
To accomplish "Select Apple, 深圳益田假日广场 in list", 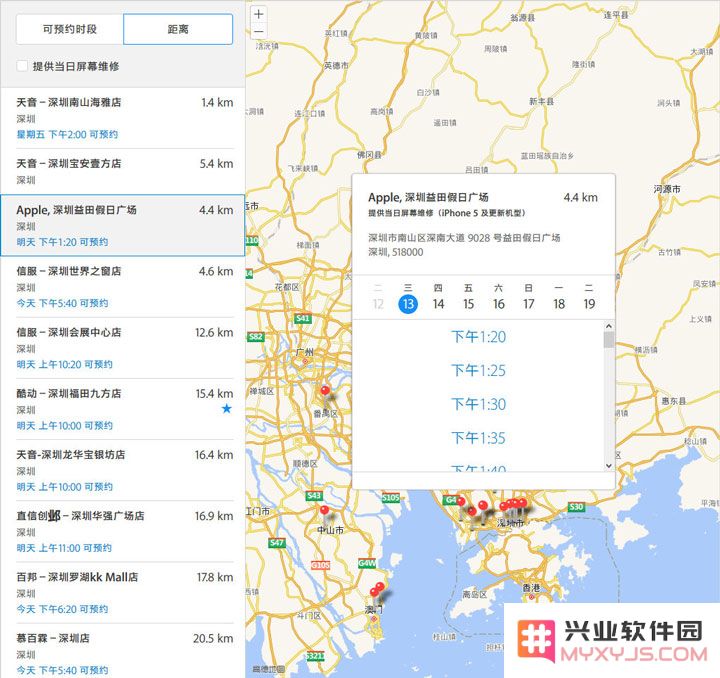I will [123, 225].
